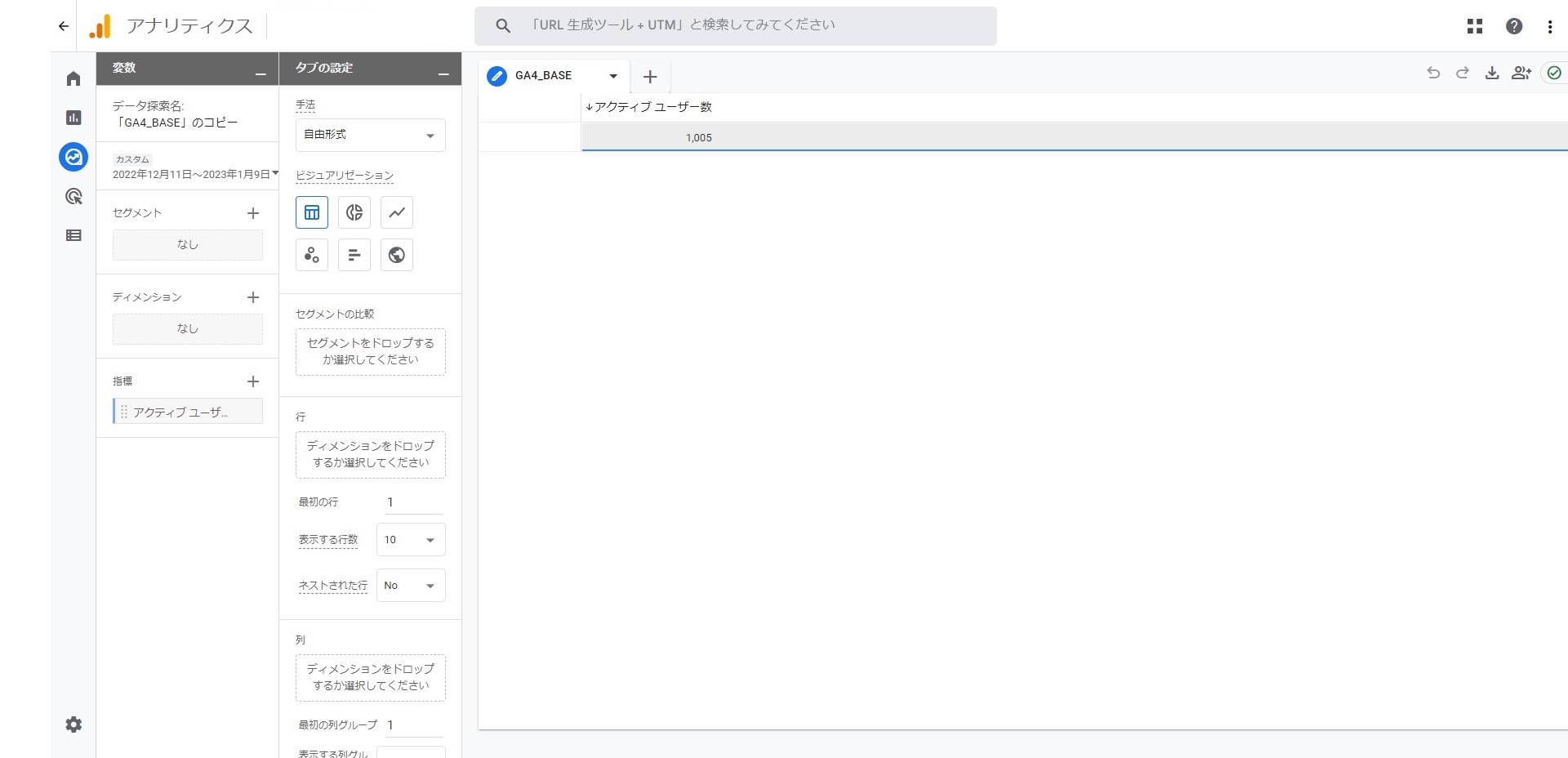The width and height of the screenshot is (1568, 758).
Task: Open the GA4_BASE tab dropdown arrow
Action: [x=613, y=76]
